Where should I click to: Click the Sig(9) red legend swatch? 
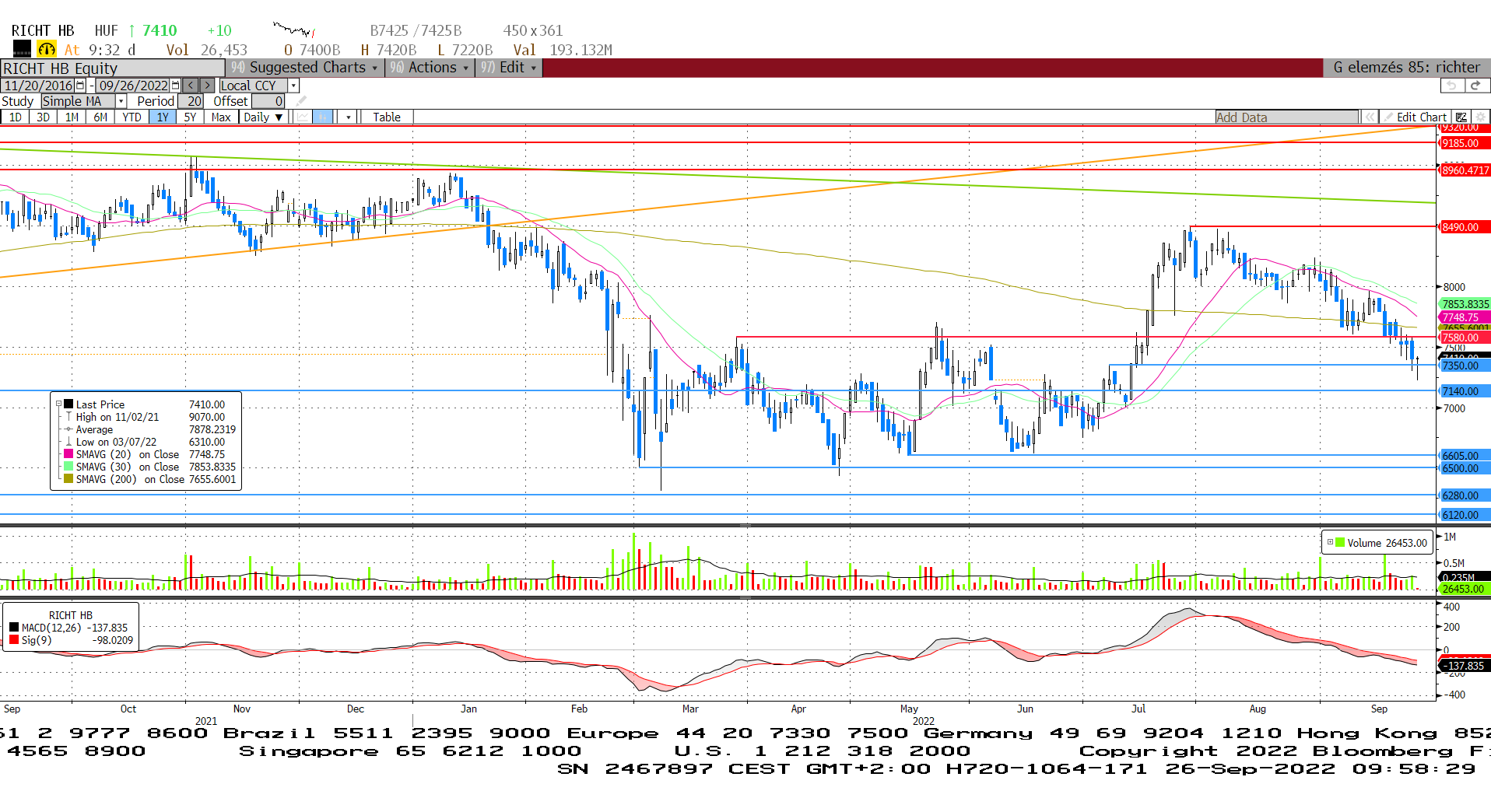14,640
